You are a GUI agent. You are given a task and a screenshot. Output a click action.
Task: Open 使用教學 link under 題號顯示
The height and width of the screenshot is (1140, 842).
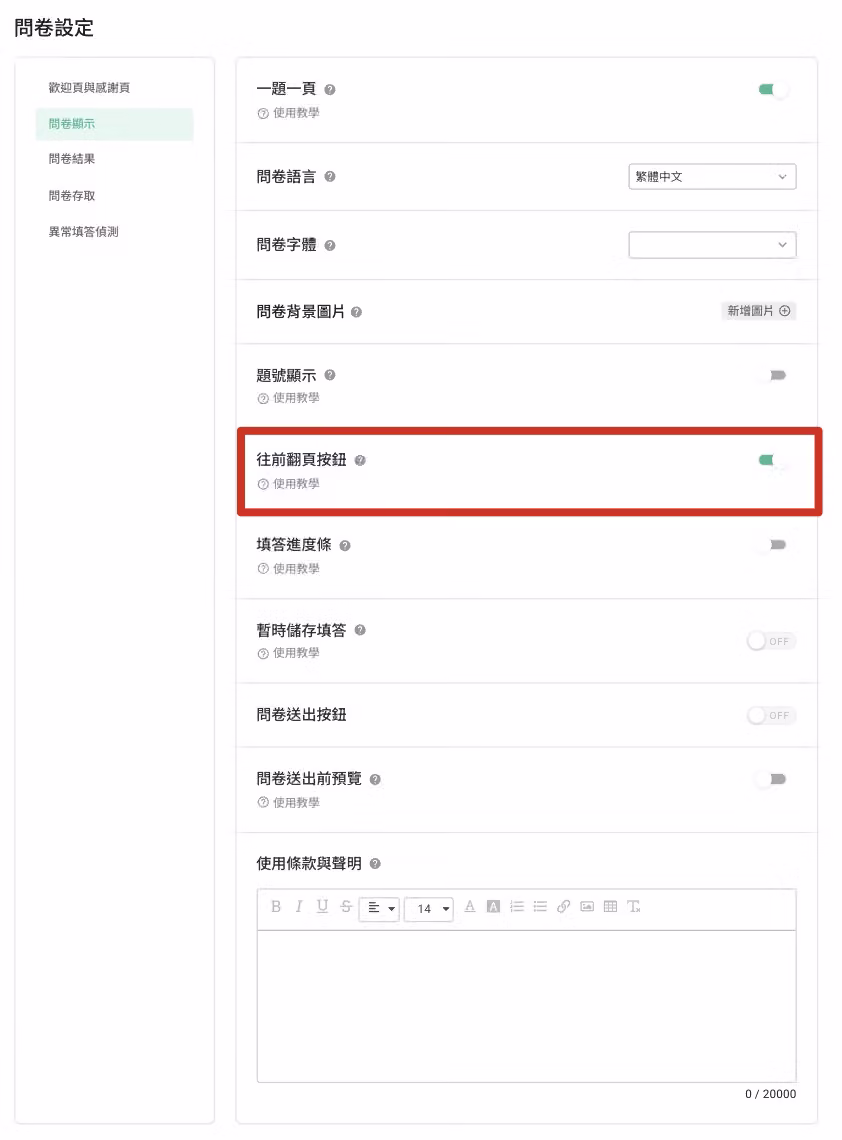click(x=289, y=398)
